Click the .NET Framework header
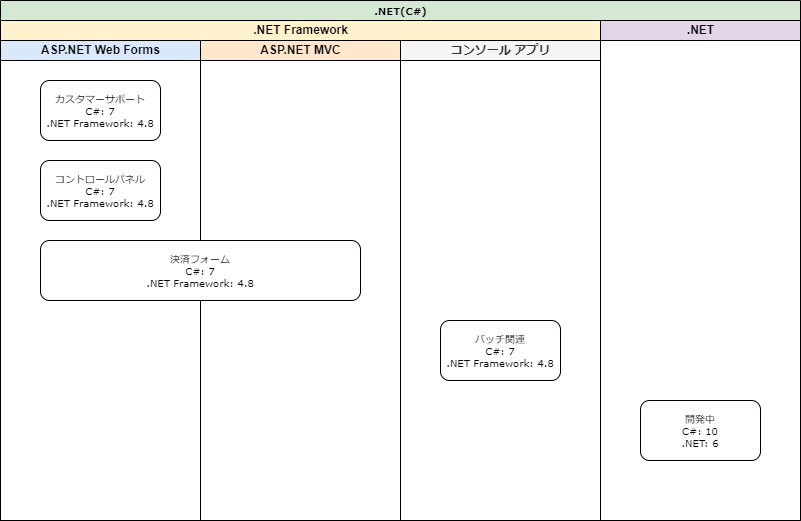 tap(300, 30)
